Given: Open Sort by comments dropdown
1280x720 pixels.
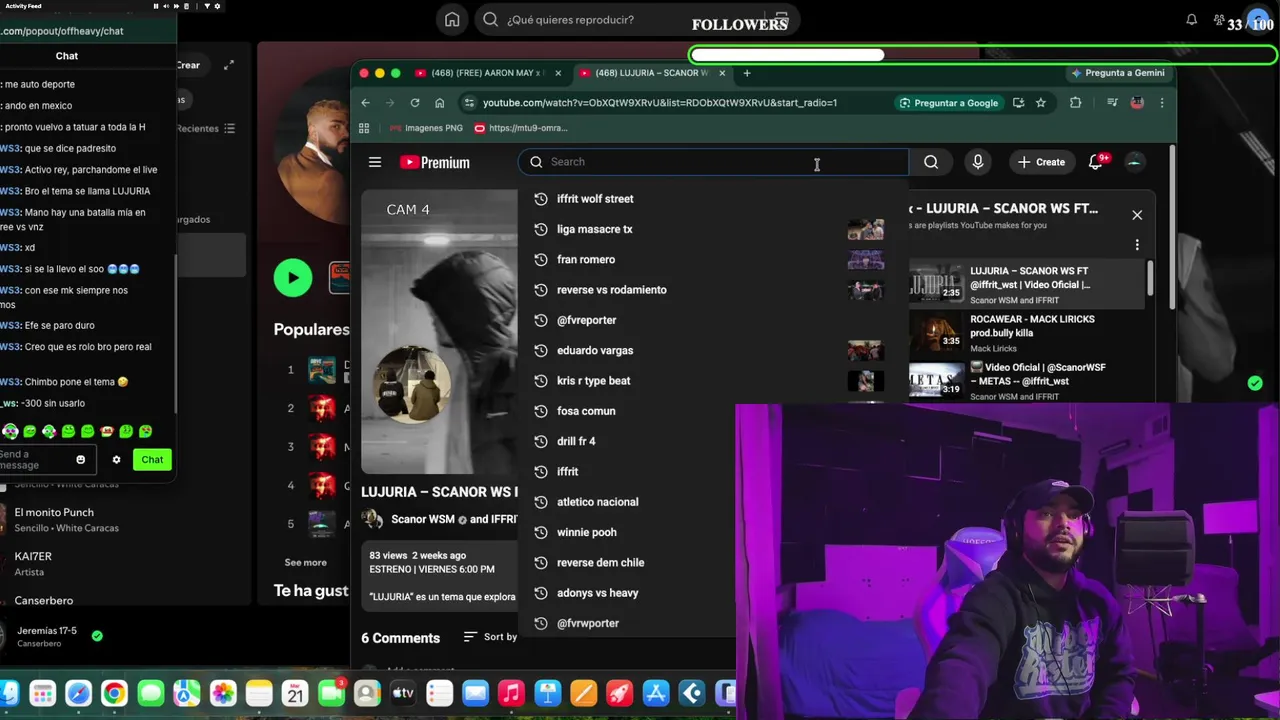Looking at the screenshot, I should point(491,637).
